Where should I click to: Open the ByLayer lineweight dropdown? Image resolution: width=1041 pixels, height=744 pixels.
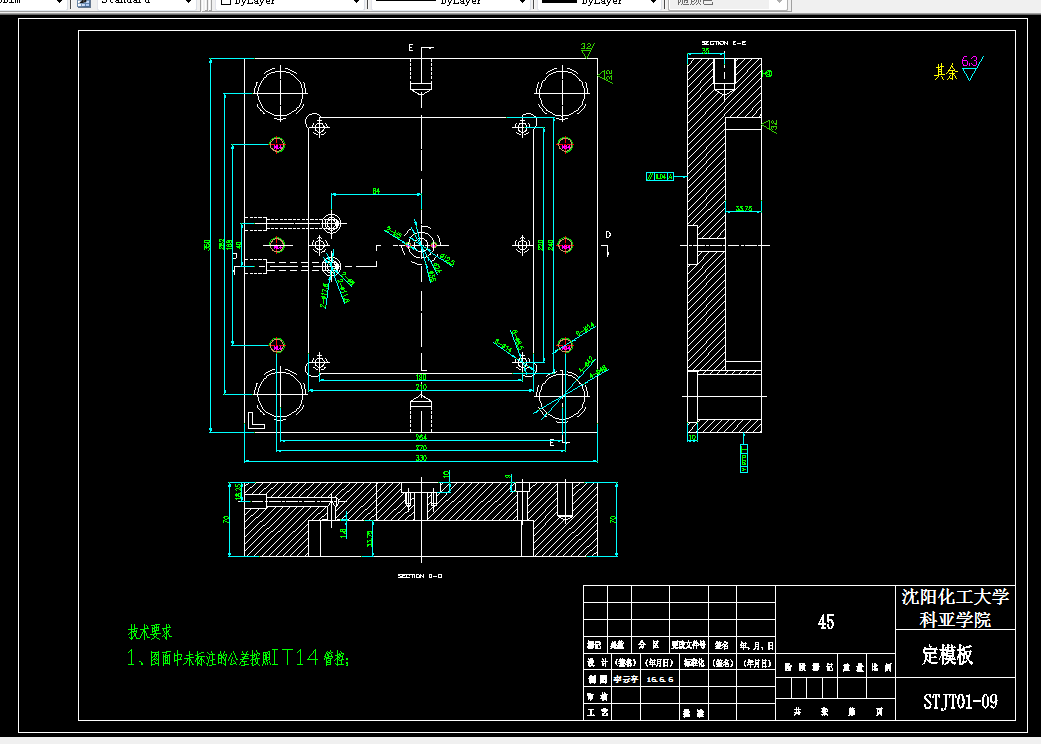600,3
